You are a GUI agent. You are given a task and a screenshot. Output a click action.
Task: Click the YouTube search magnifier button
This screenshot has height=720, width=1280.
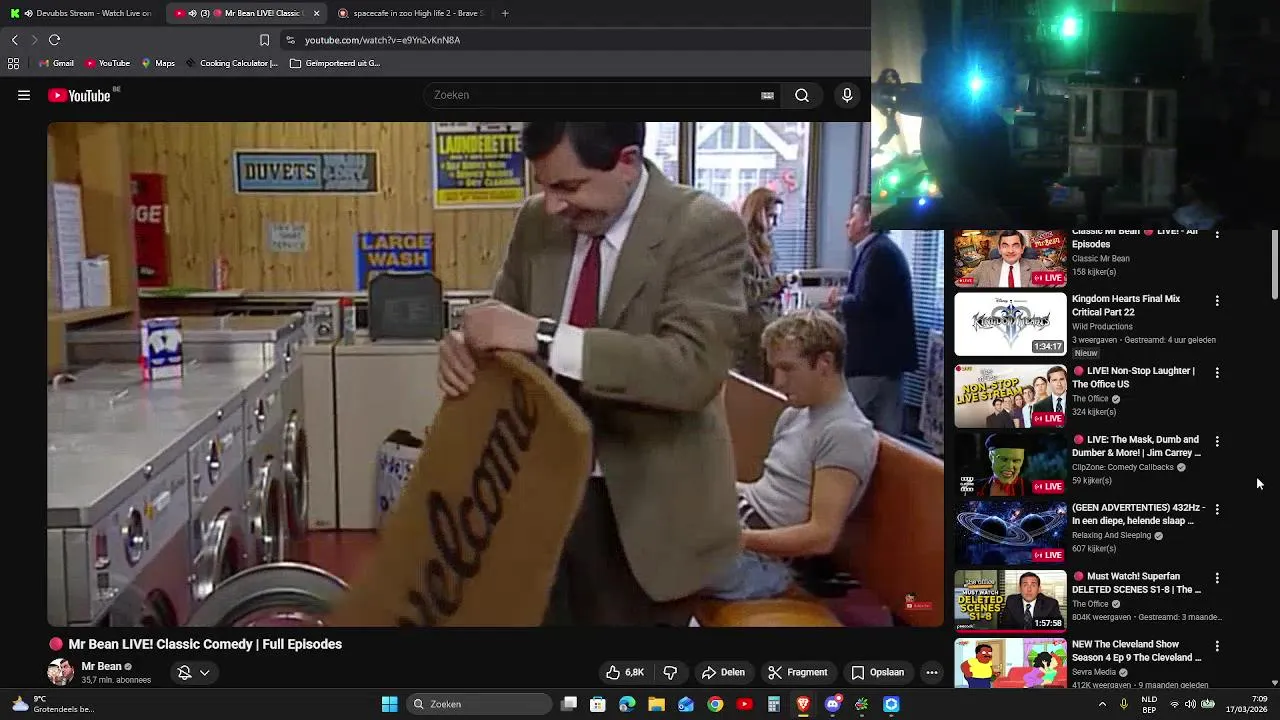coord(802,95)
